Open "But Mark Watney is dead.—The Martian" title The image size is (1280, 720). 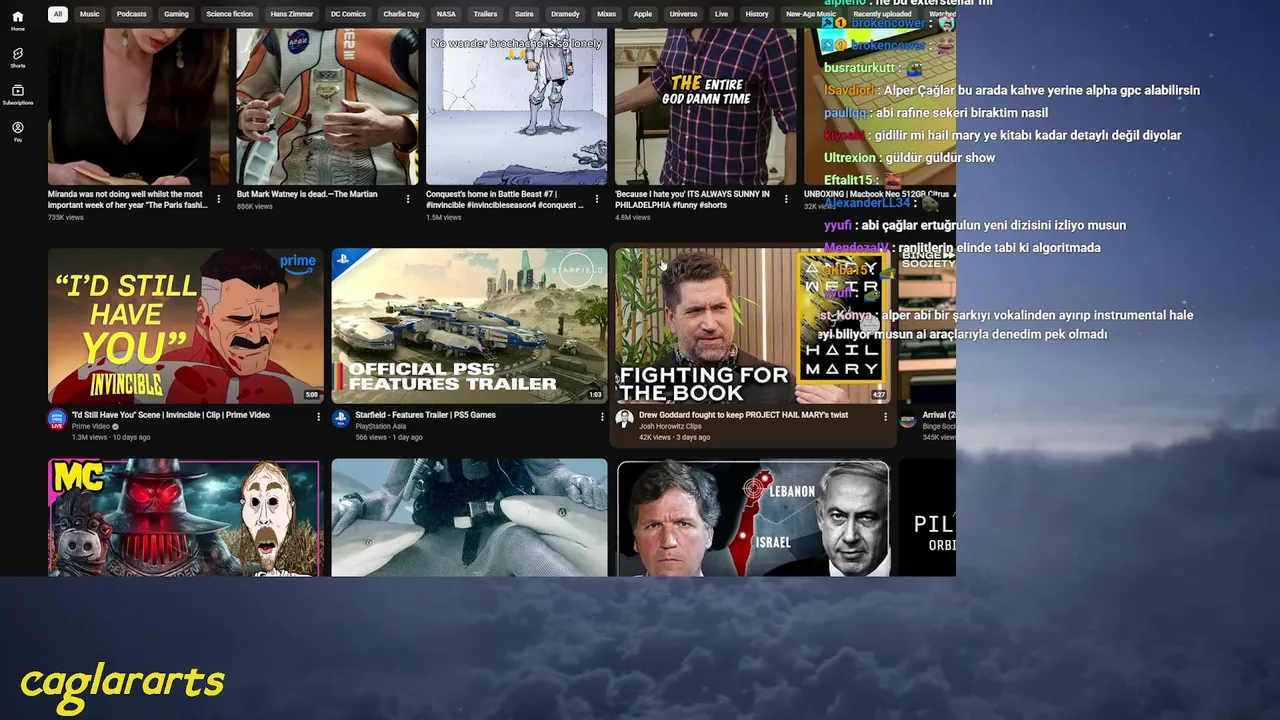(307, 194)
